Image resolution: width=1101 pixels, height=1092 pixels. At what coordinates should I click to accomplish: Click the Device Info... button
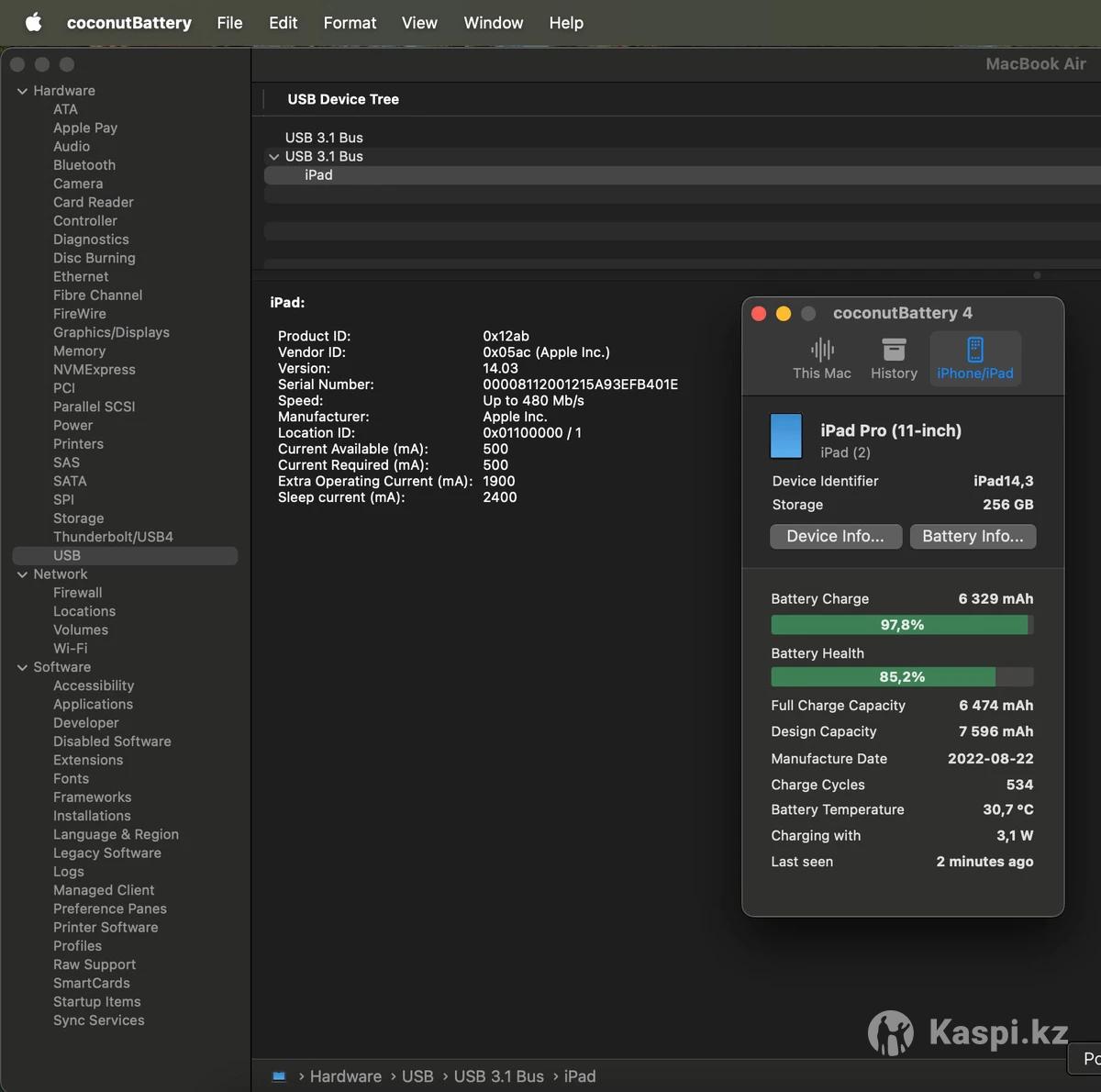pyautogui.click(x=835, y=537)
